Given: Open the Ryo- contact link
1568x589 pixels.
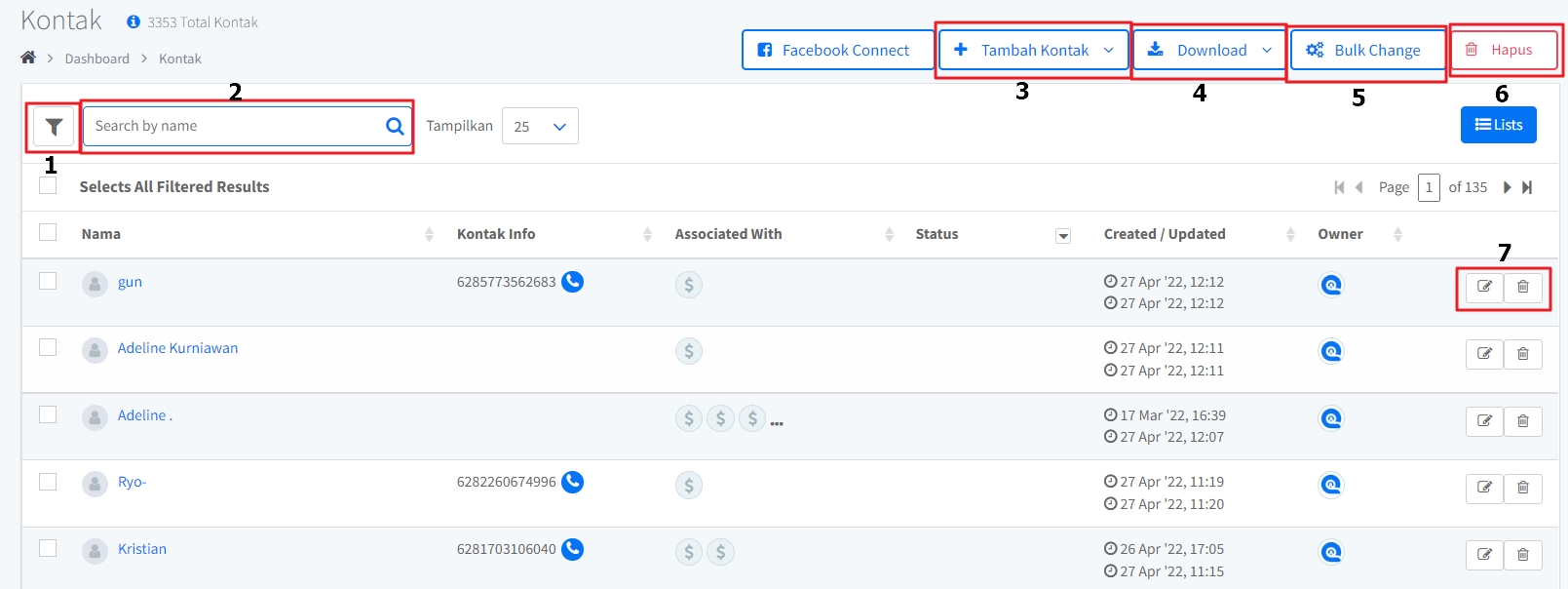Looking at the screenshot, I should point(132,482).
